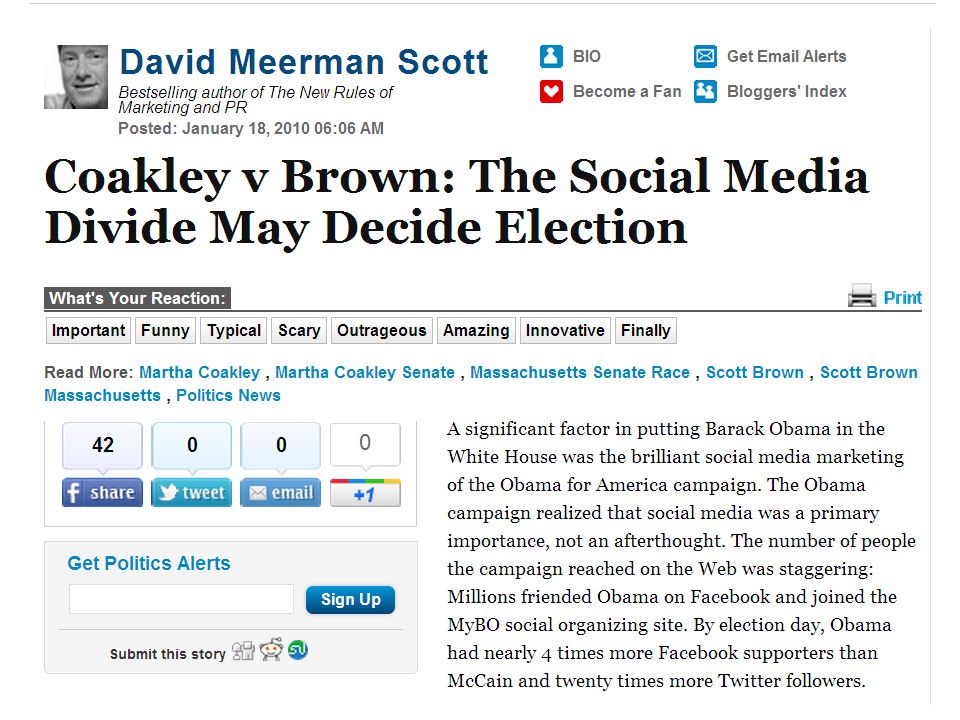Submit the story via the StumbleUpon icon
The width and height of the screenshot is (960, 720).
point(298,650)
